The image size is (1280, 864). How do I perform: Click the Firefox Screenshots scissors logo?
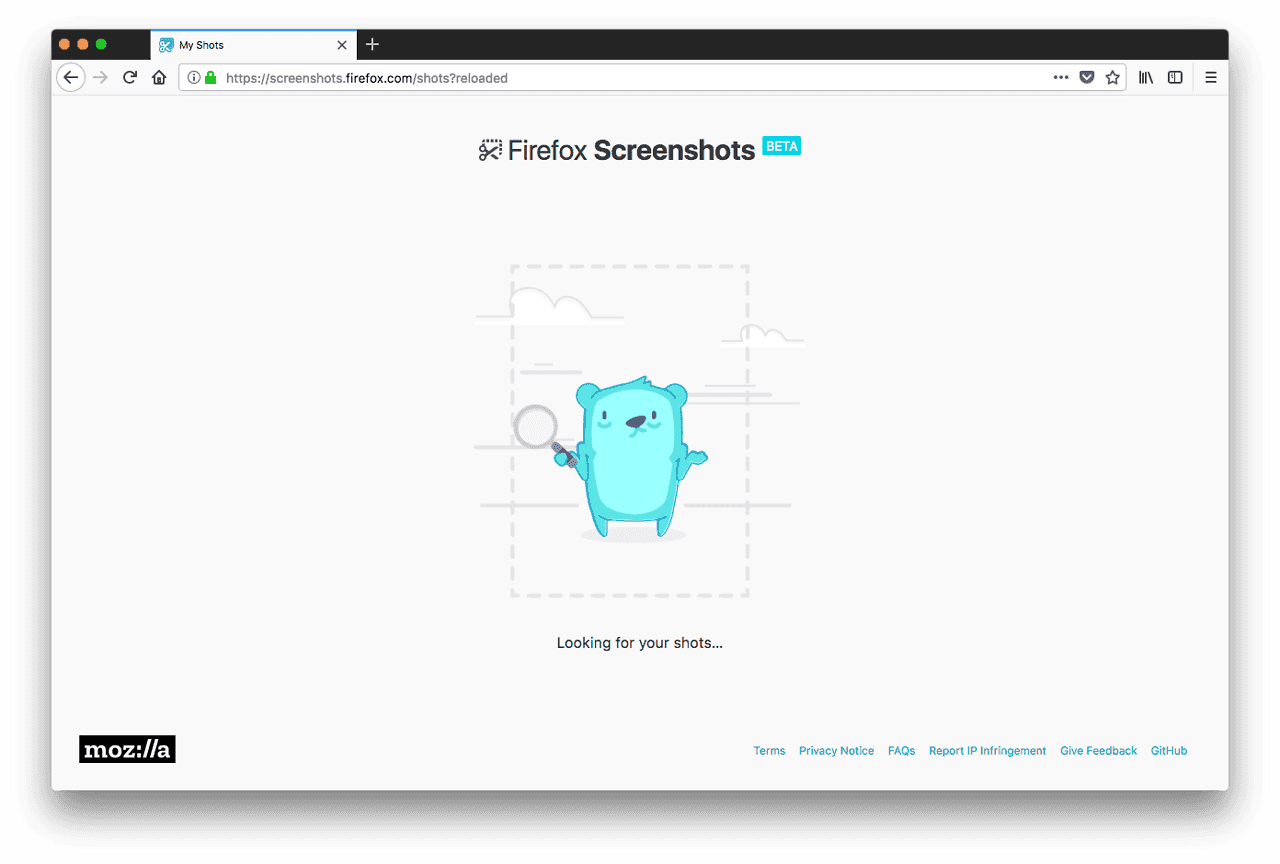pos(490,150)
